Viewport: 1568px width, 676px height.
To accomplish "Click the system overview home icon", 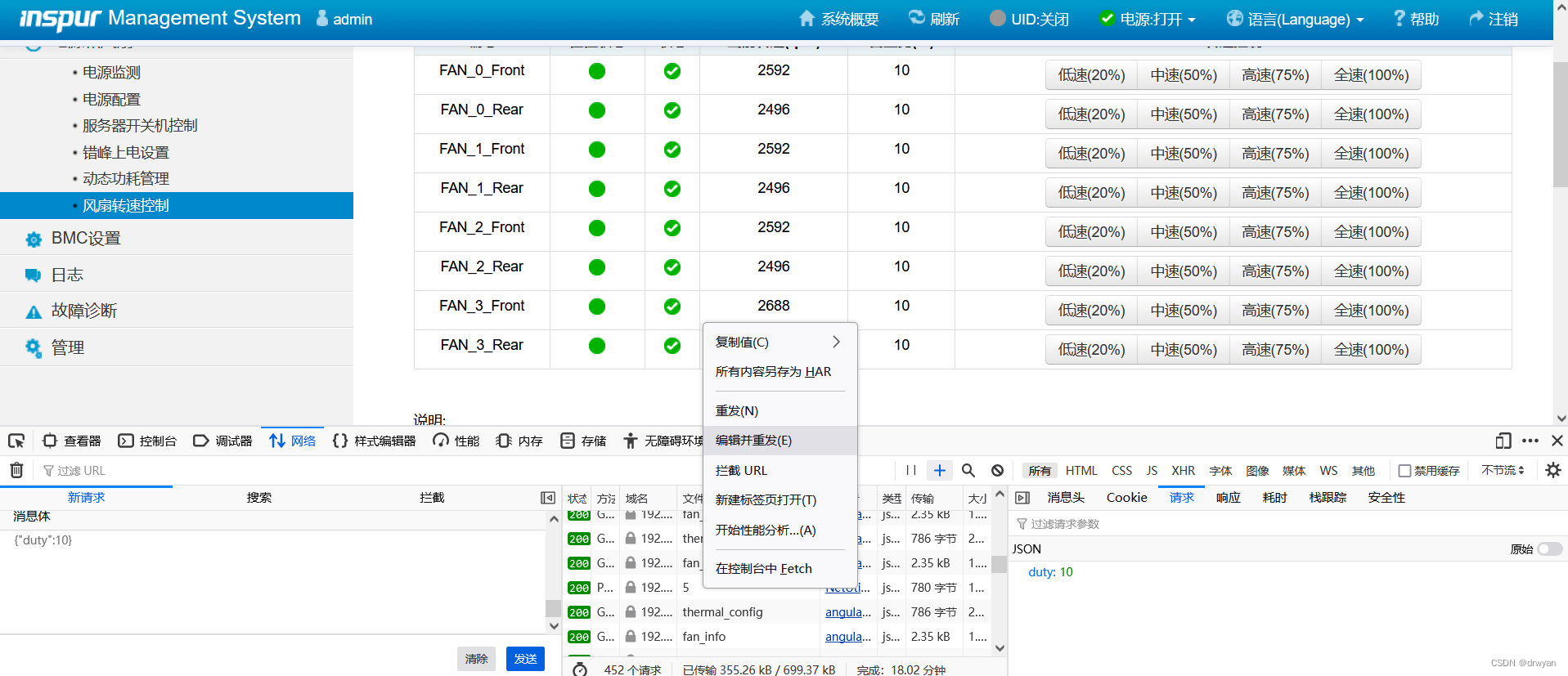I will point(807,18).
